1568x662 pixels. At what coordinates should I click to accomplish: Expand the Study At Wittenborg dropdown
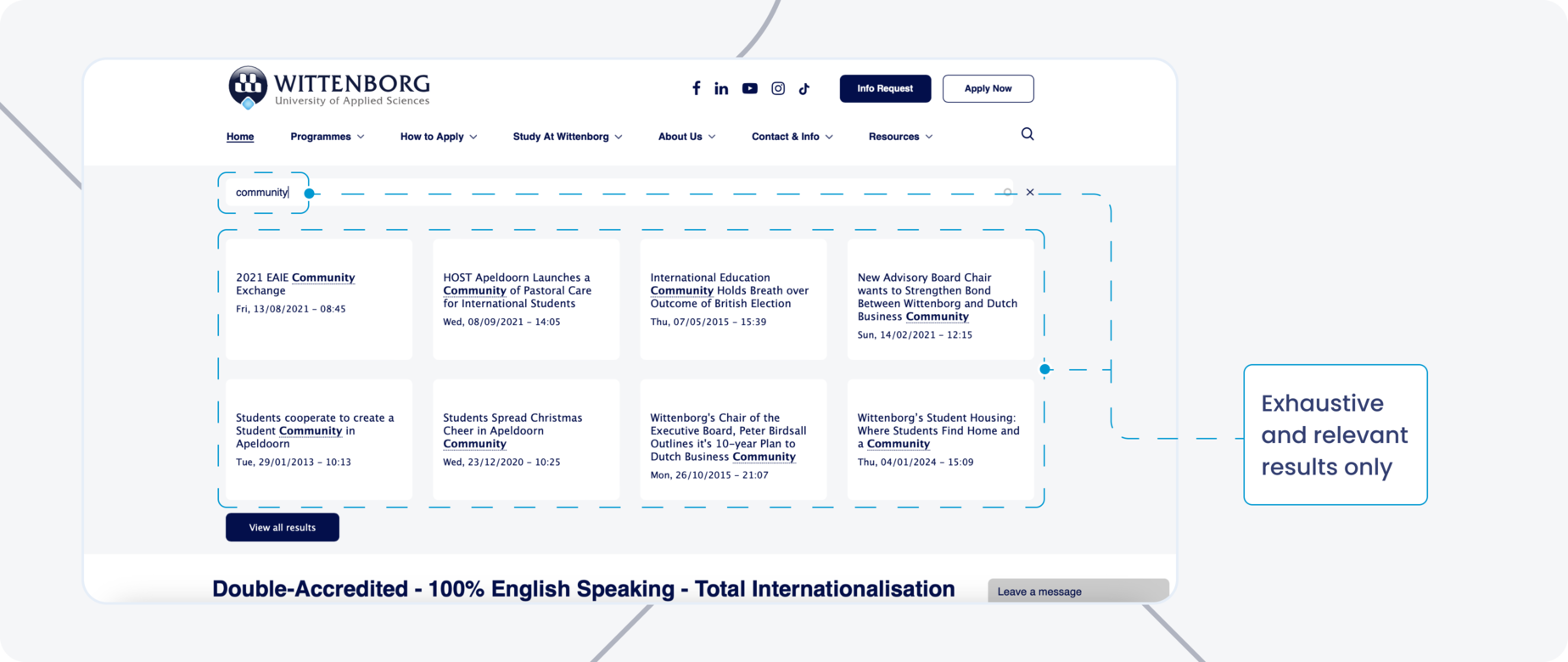pyautogui.click(x=568, y=137)
